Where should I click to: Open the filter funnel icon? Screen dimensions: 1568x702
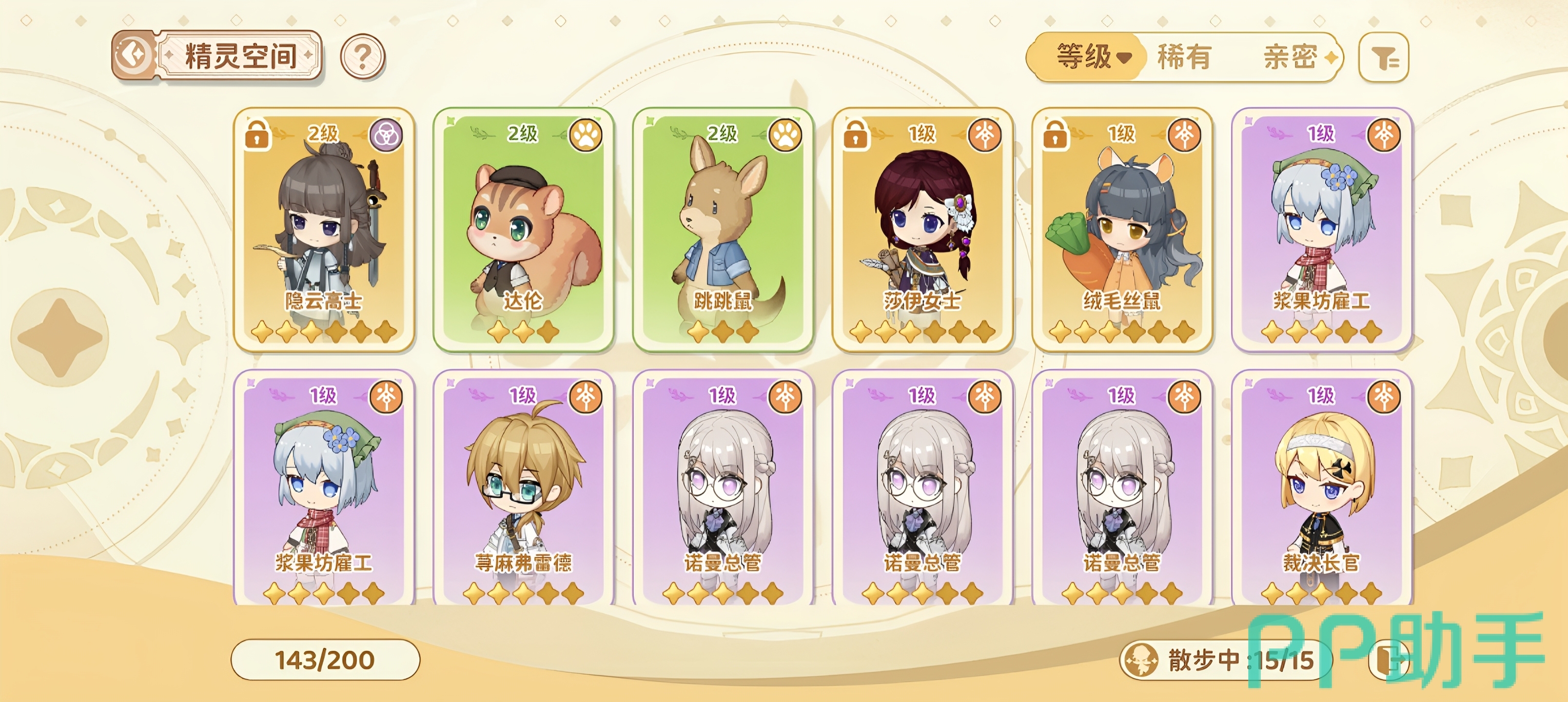click(1383, 58)
